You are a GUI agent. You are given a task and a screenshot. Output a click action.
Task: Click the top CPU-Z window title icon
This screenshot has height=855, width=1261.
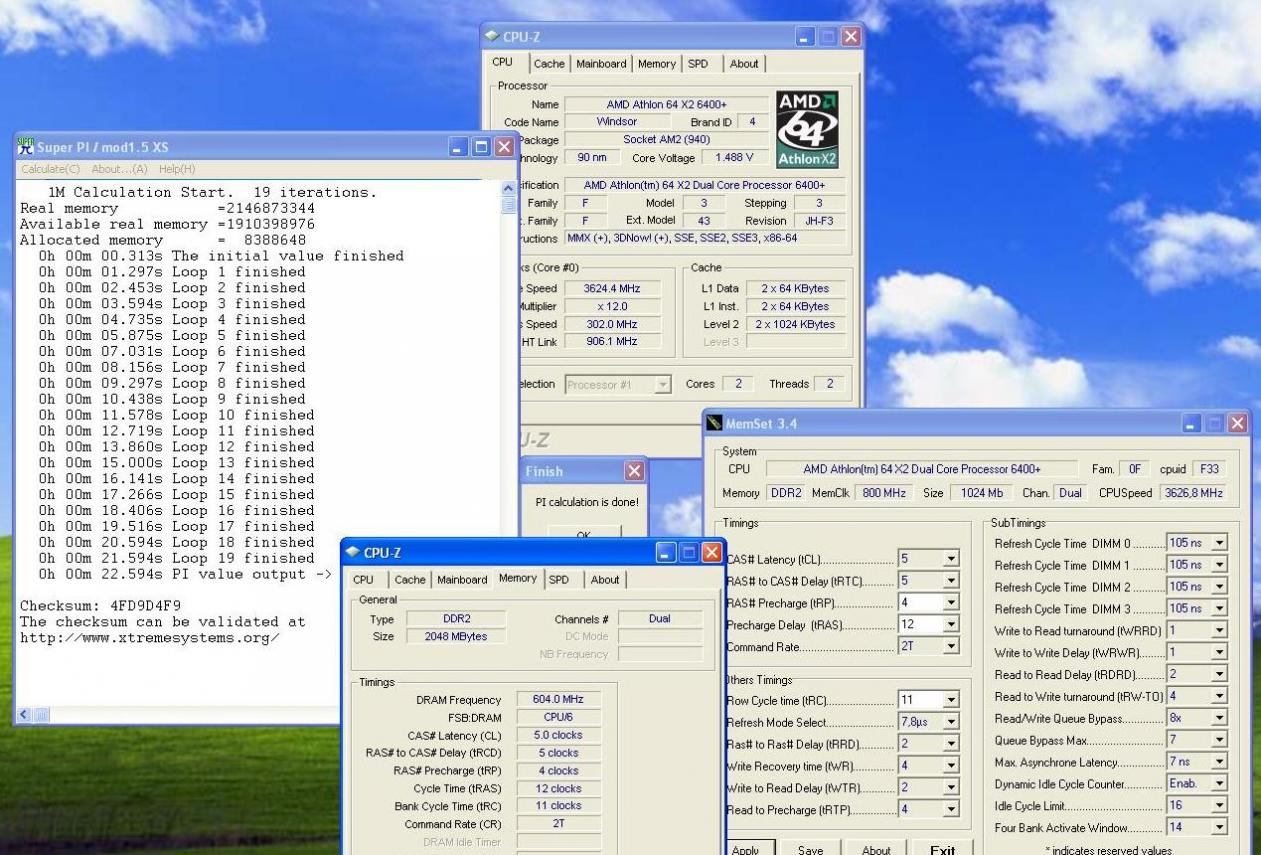pyautogui.click(x=492, y=36)
